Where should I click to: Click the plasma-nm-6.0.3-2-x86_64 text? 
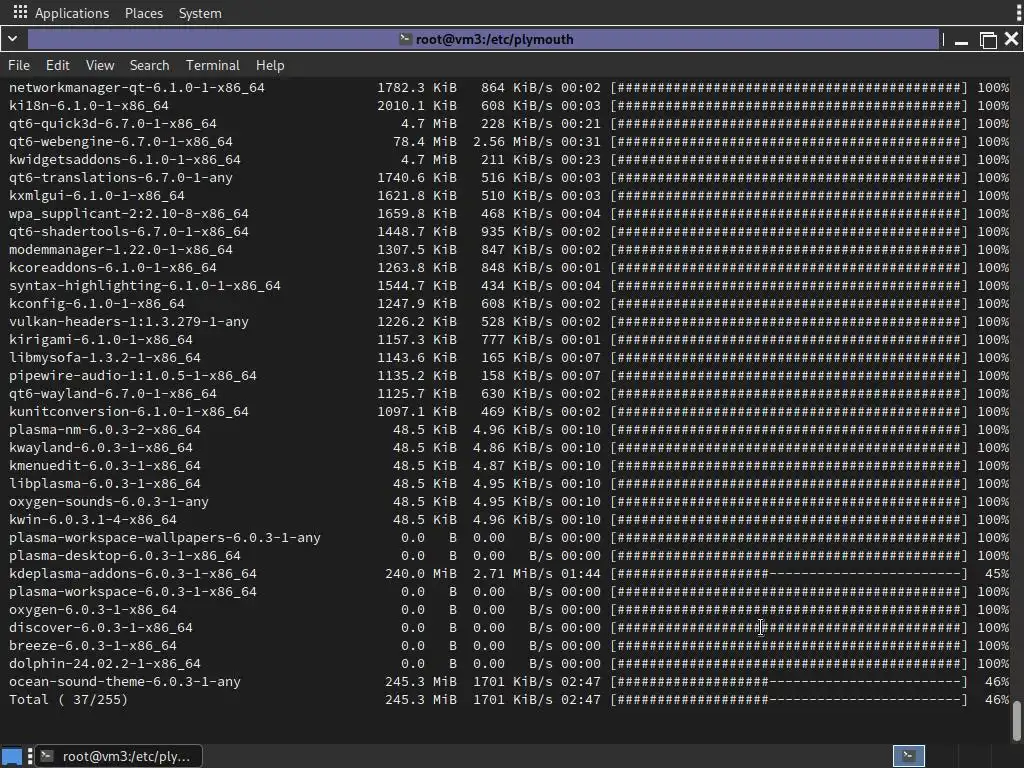pyautogui.click(x=104, y=430)
